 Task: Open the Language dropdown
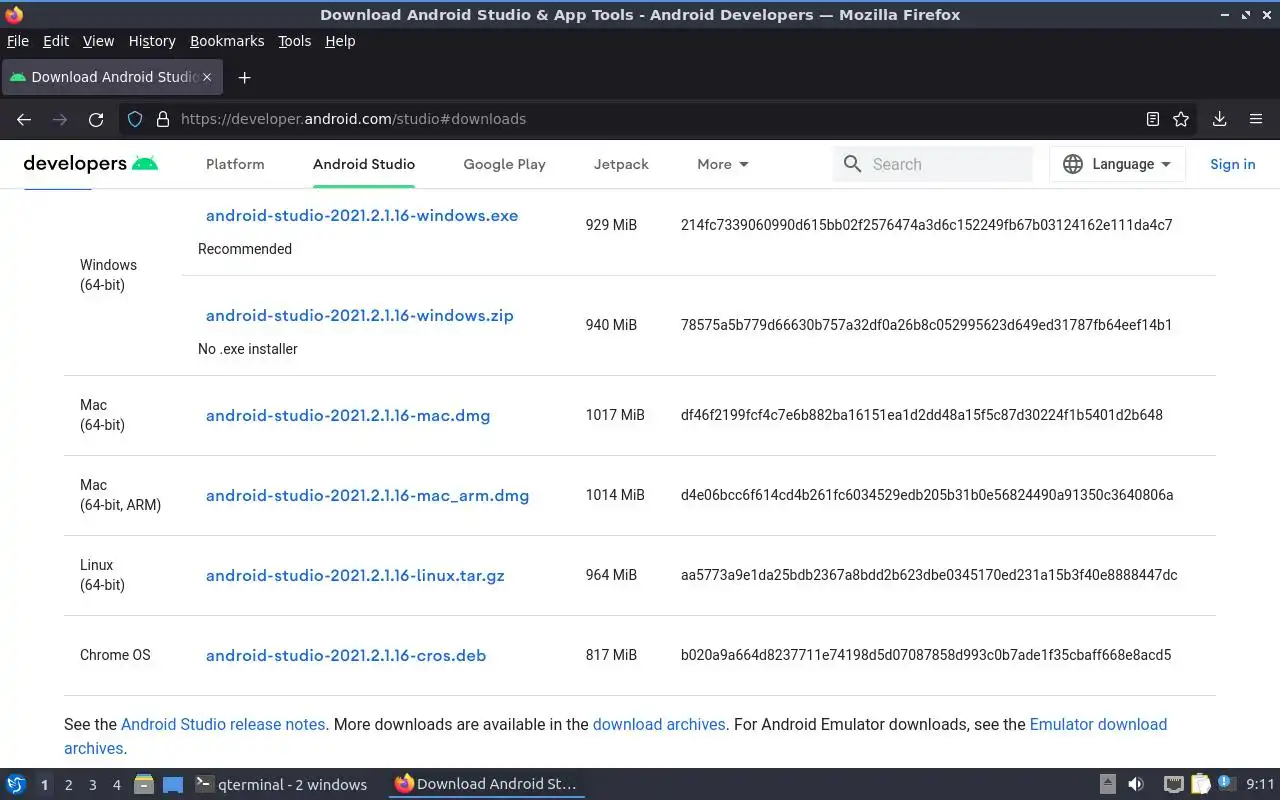coord(1117,164)
